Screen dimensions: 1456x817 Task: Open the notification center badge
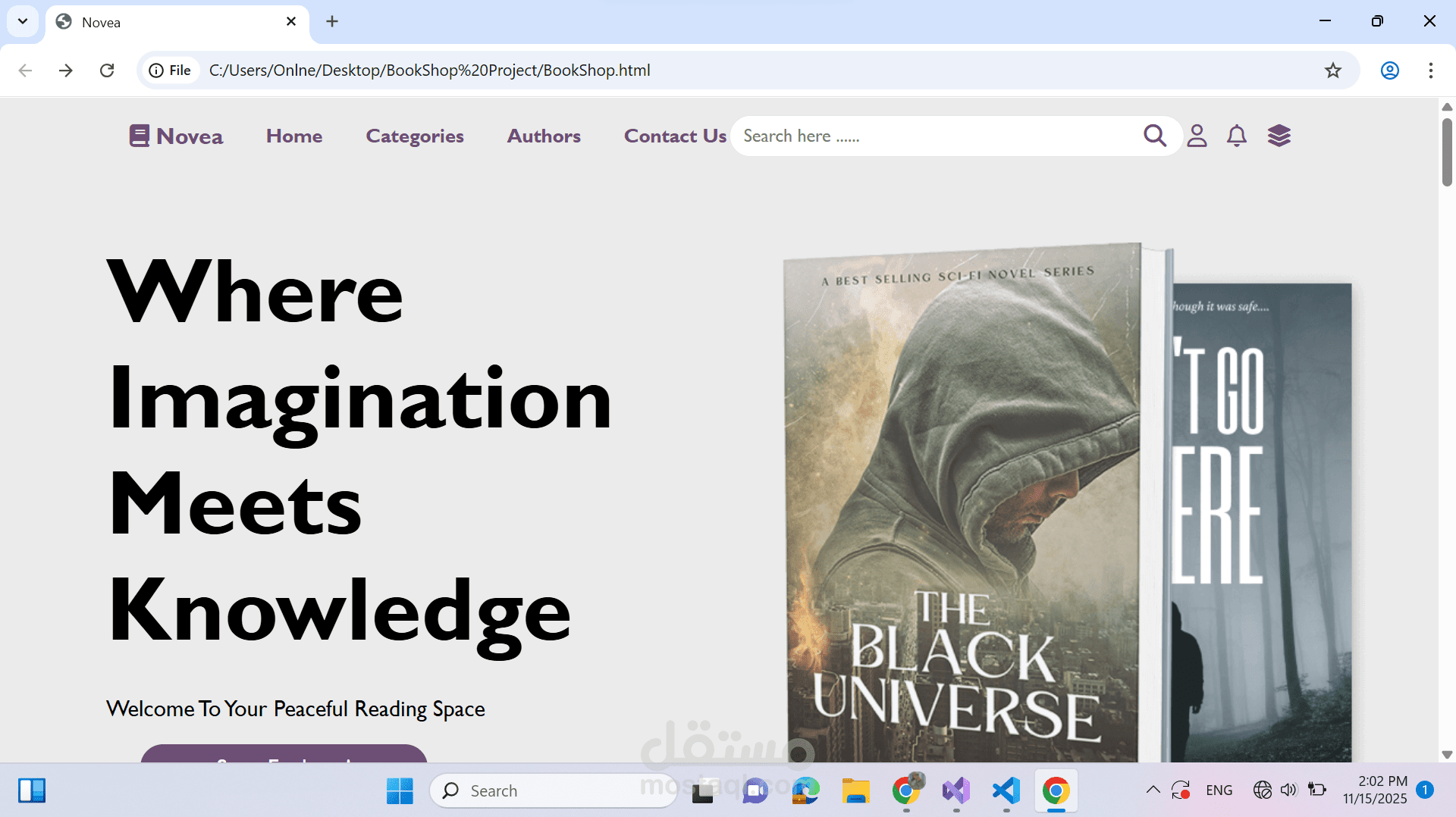(1425, 790)
